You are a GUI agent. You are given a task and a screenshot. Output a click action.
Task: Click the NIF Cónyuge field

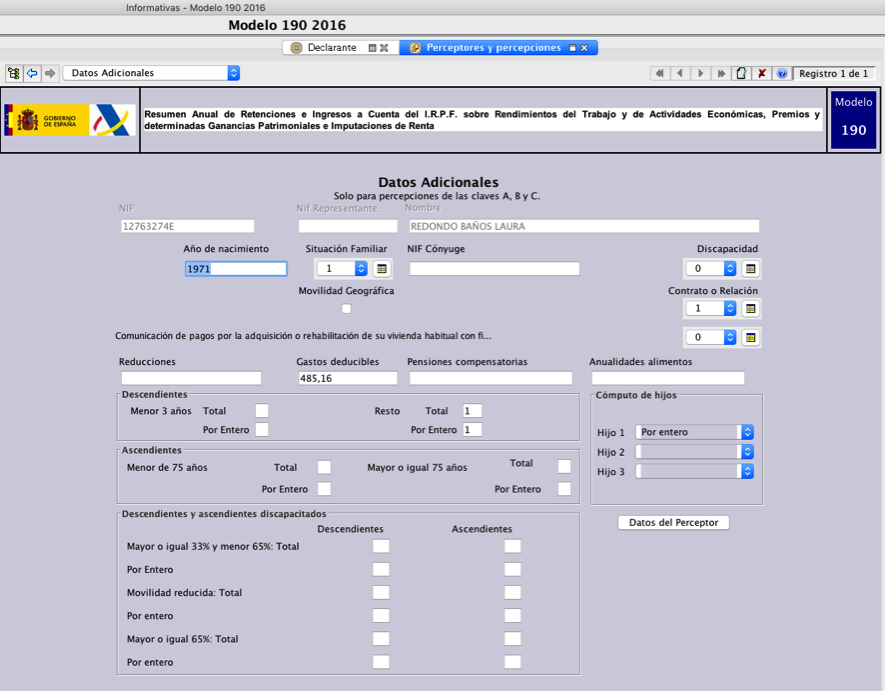coord(494,269)
